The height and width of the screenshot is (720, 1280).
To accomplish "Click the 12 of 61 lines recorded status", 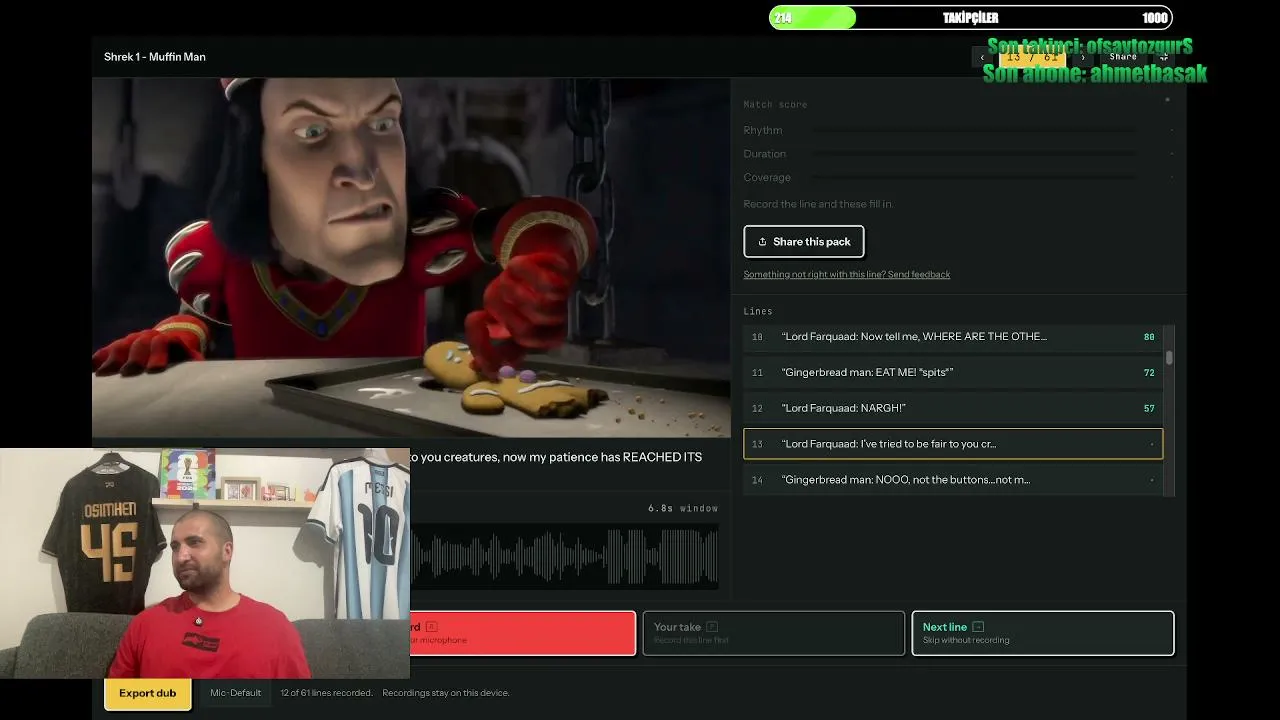I will pos(326,693).
